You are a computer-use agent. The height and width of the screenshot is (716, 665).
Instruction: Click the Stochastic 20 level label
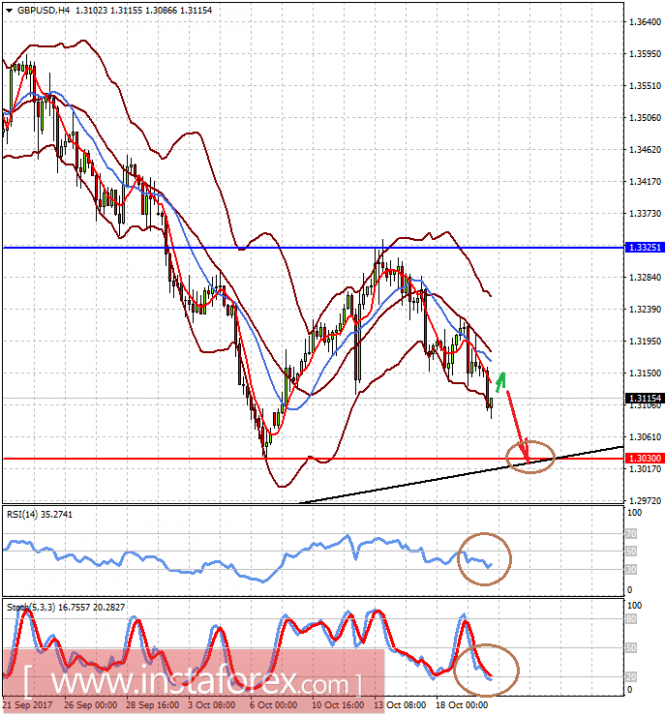(x=631, y=677)
